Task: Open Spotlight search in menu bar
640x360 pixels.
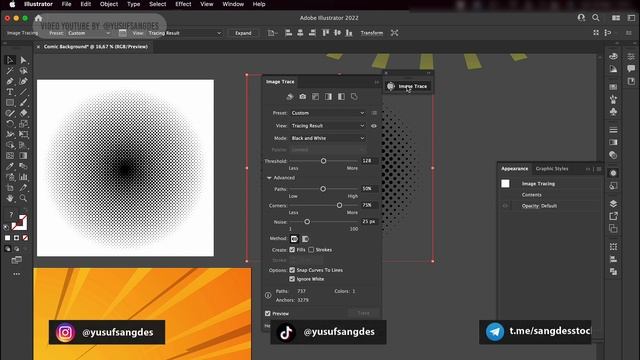Action: pyautogui.click(x=596, y=18)
